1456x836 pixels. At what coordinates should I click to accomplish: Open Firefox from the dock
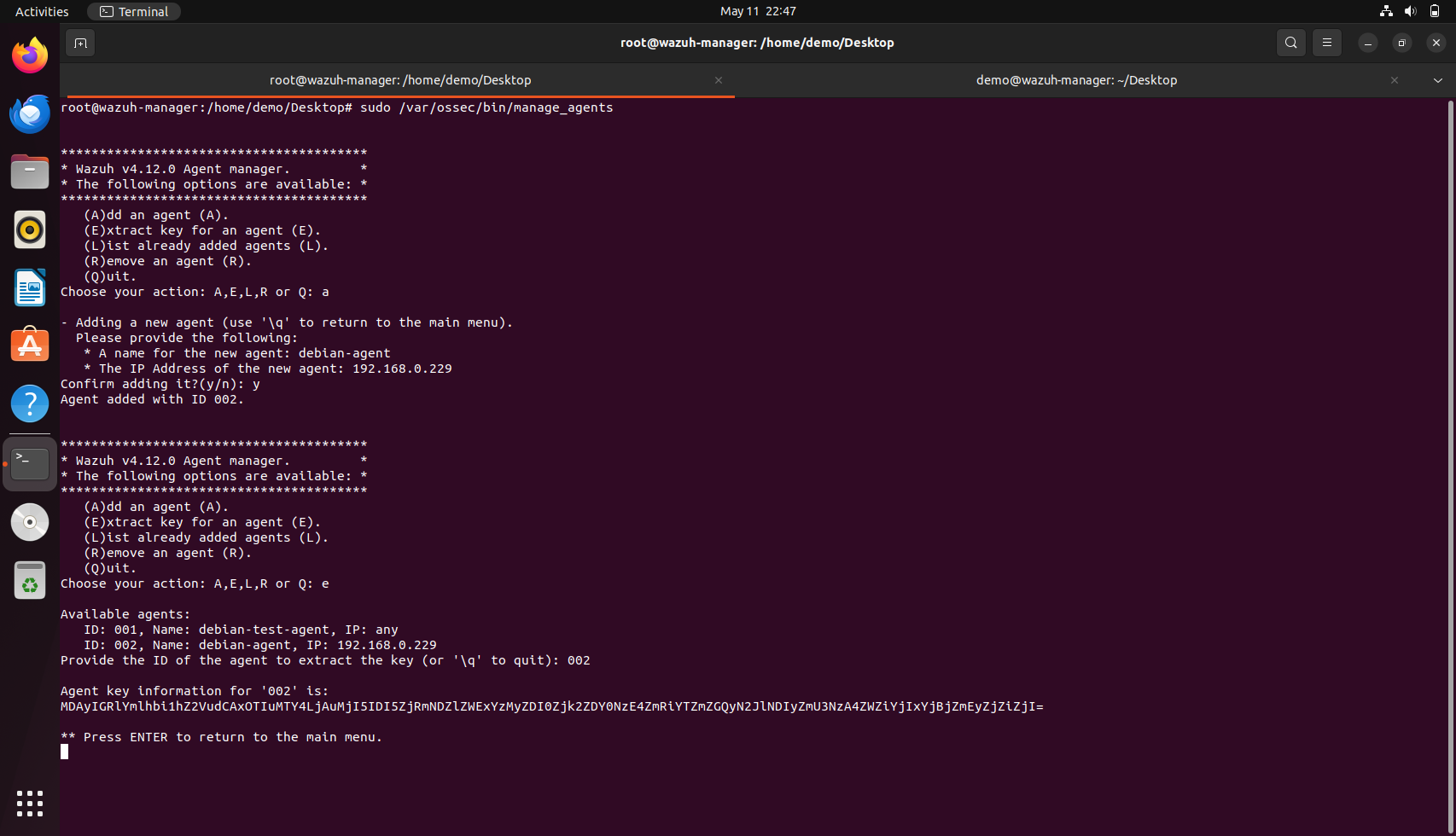[30, 55]
